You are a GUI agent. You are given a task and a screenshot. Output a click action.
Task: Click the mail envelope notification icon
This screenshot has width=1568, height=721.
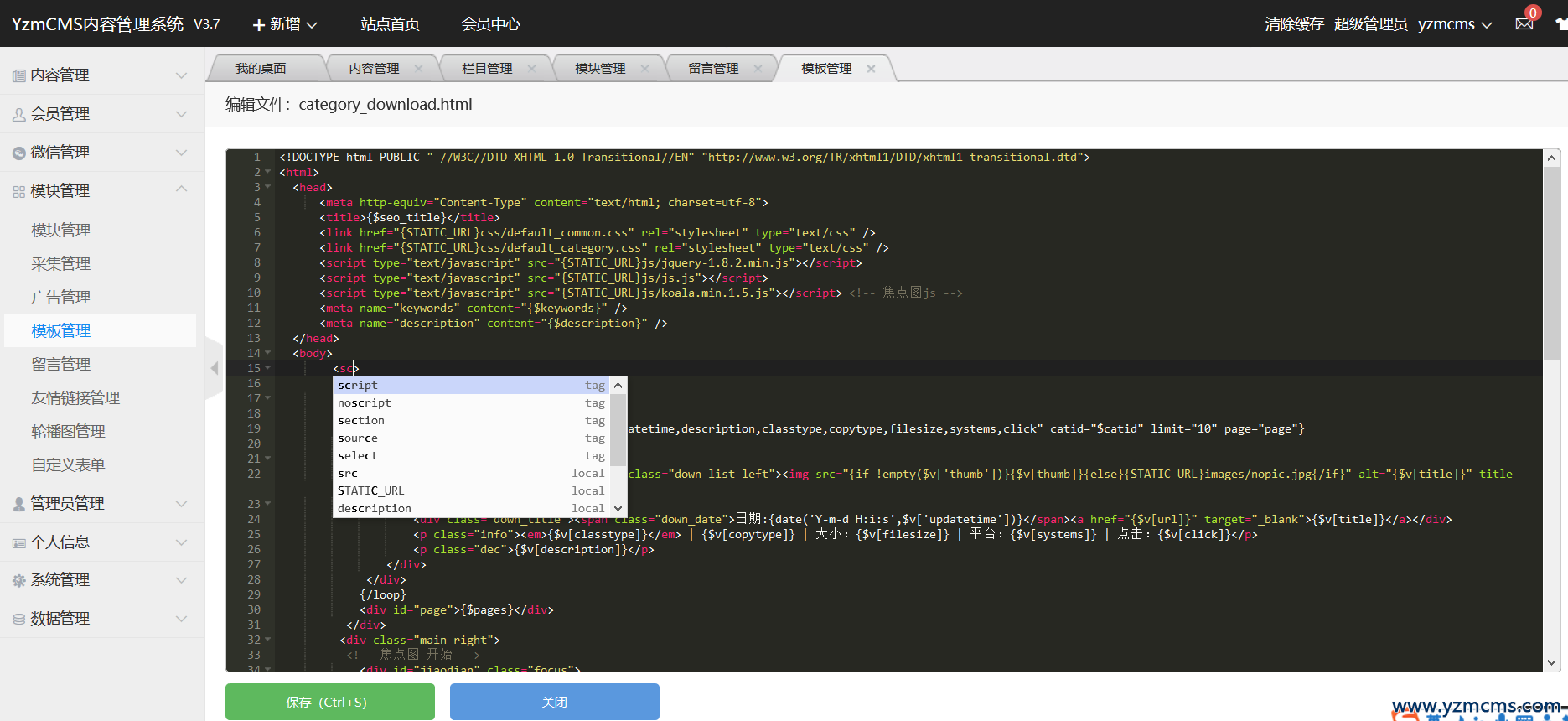(1524, 24)
